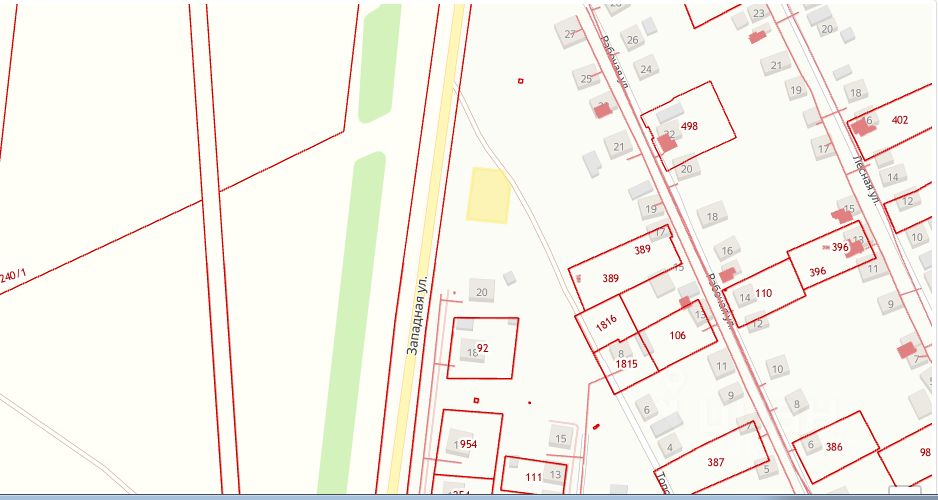Select cadastral parcel 111
Viewport: 938px width, 500px height.
(534, 477)
